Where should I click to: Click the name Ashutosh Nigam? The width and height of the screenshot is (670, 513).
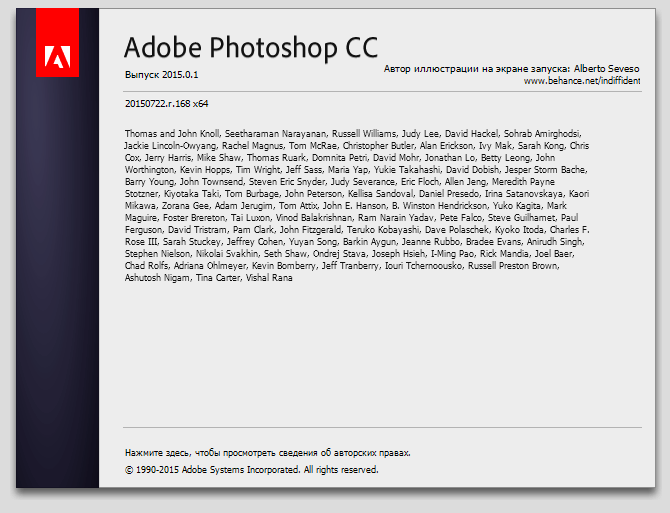coord(157,278)
